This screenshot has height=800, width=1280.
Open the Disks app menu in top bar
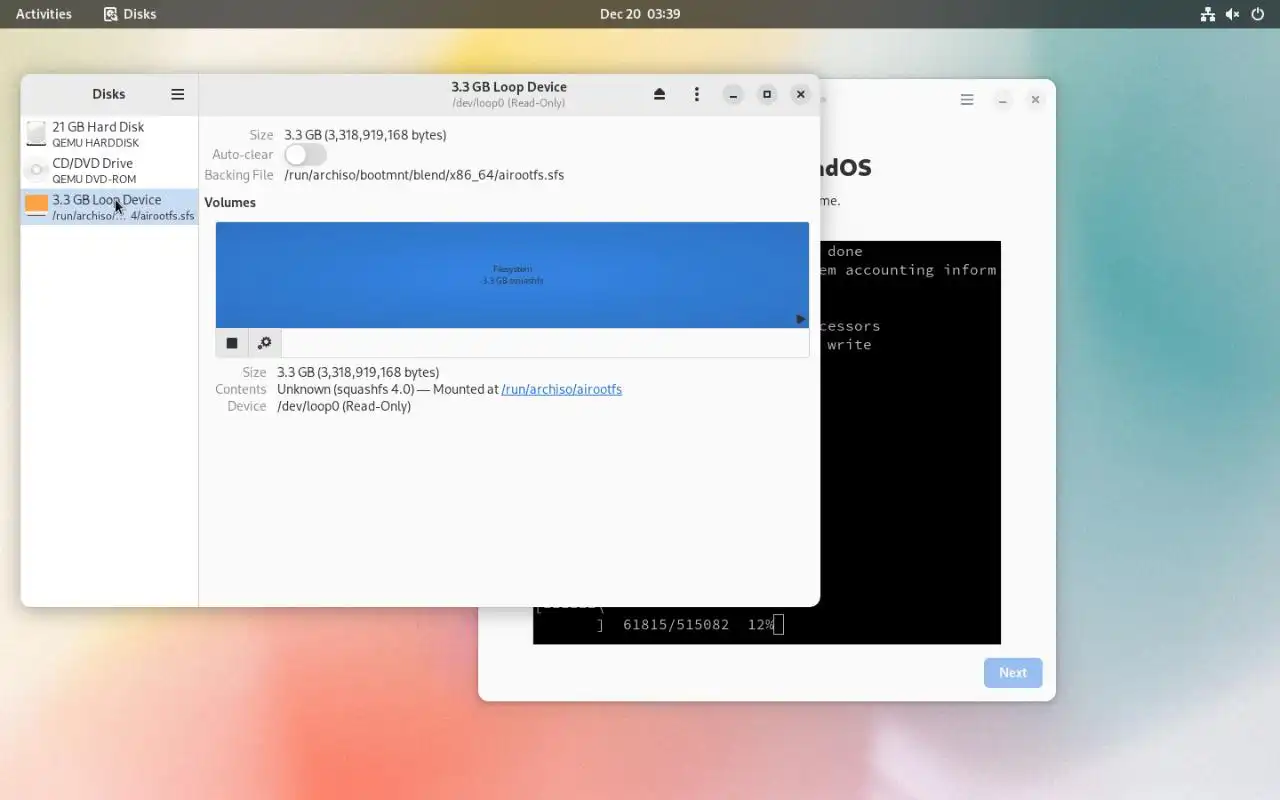tap(130, 14)
